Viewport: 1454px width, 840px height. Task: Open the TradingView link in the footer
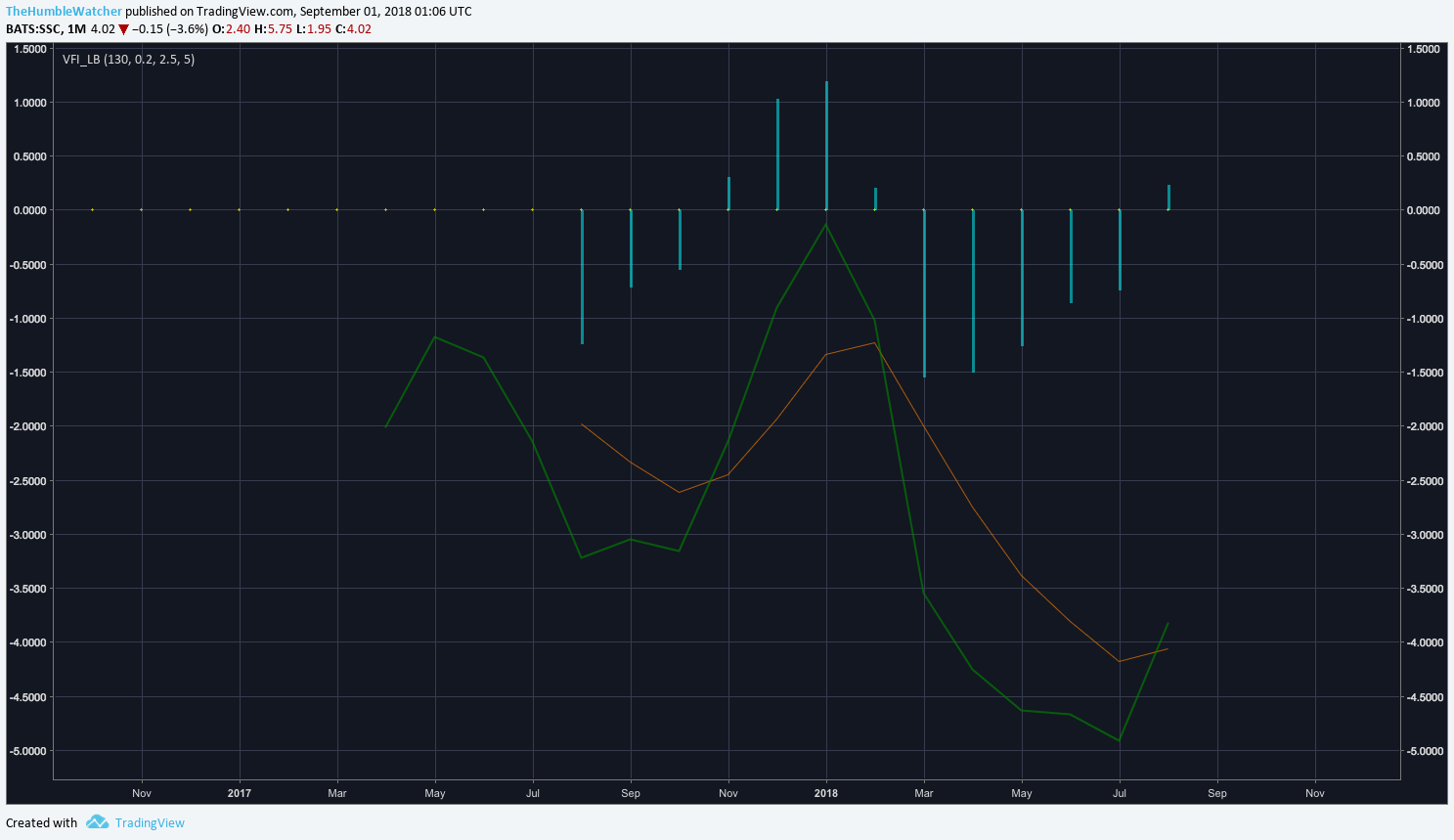[x=150, y=823]
